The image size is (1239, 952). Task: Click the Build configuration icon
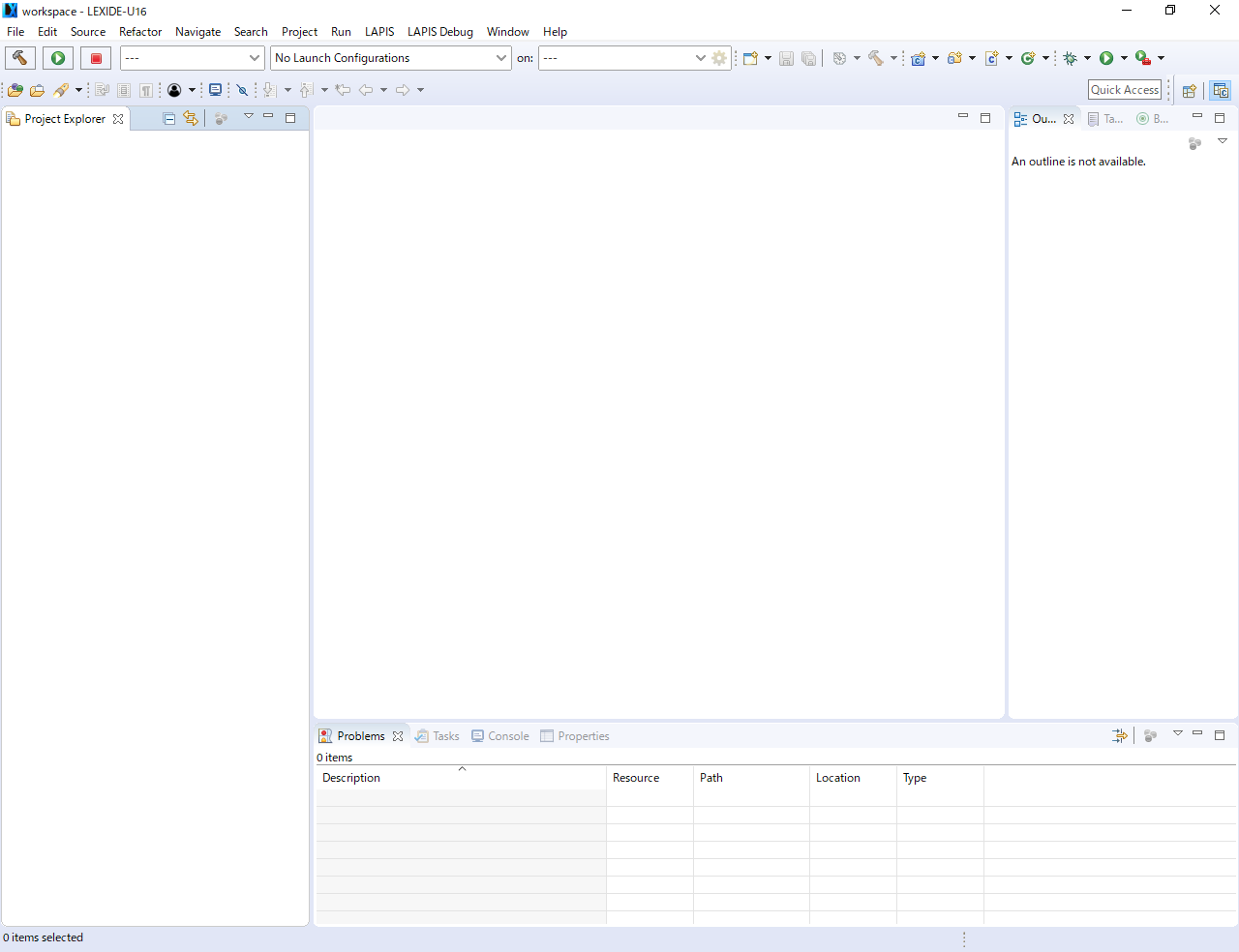pyautogui.click(x=839, y=58)
